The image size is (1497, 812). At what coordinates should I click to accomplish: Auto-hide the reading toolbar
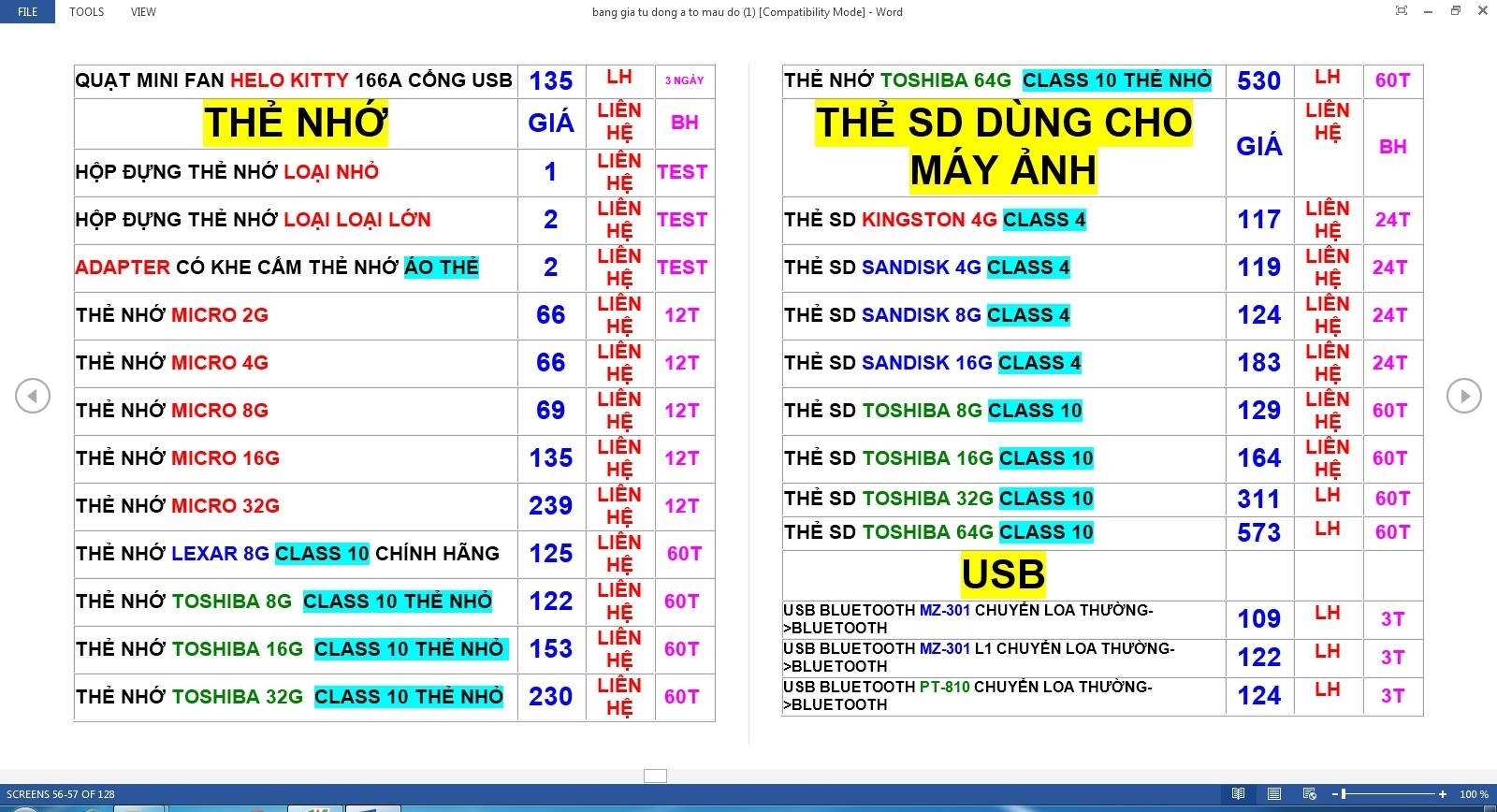1401,11
